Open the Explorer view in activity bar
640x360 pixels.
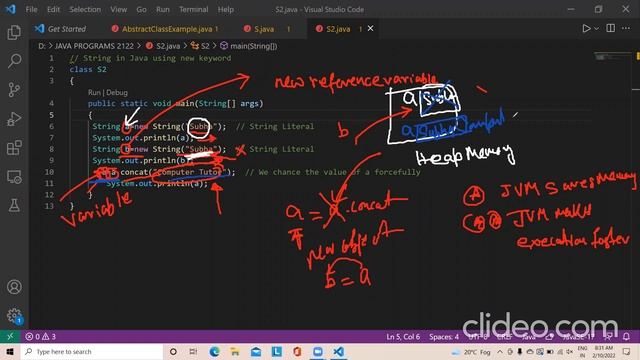14,32
